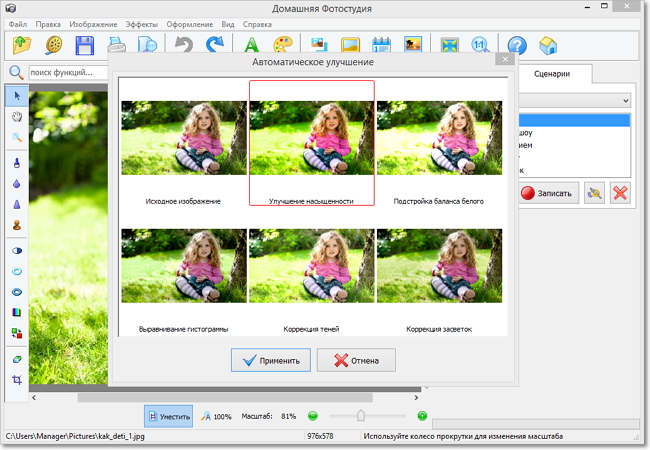Select the blur drop tool
Viewport: 650px width, 450px height.
click(17, 184)
